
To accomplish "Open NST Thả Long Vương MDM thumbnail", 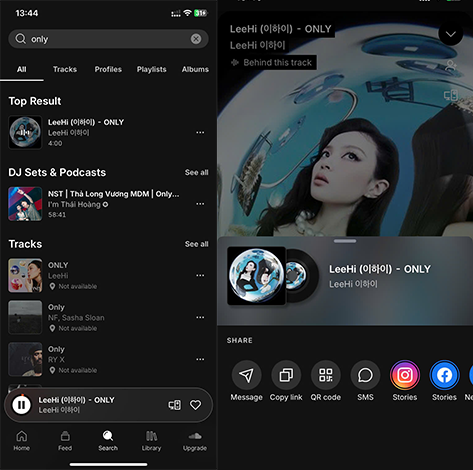I will tap(25, 204).
